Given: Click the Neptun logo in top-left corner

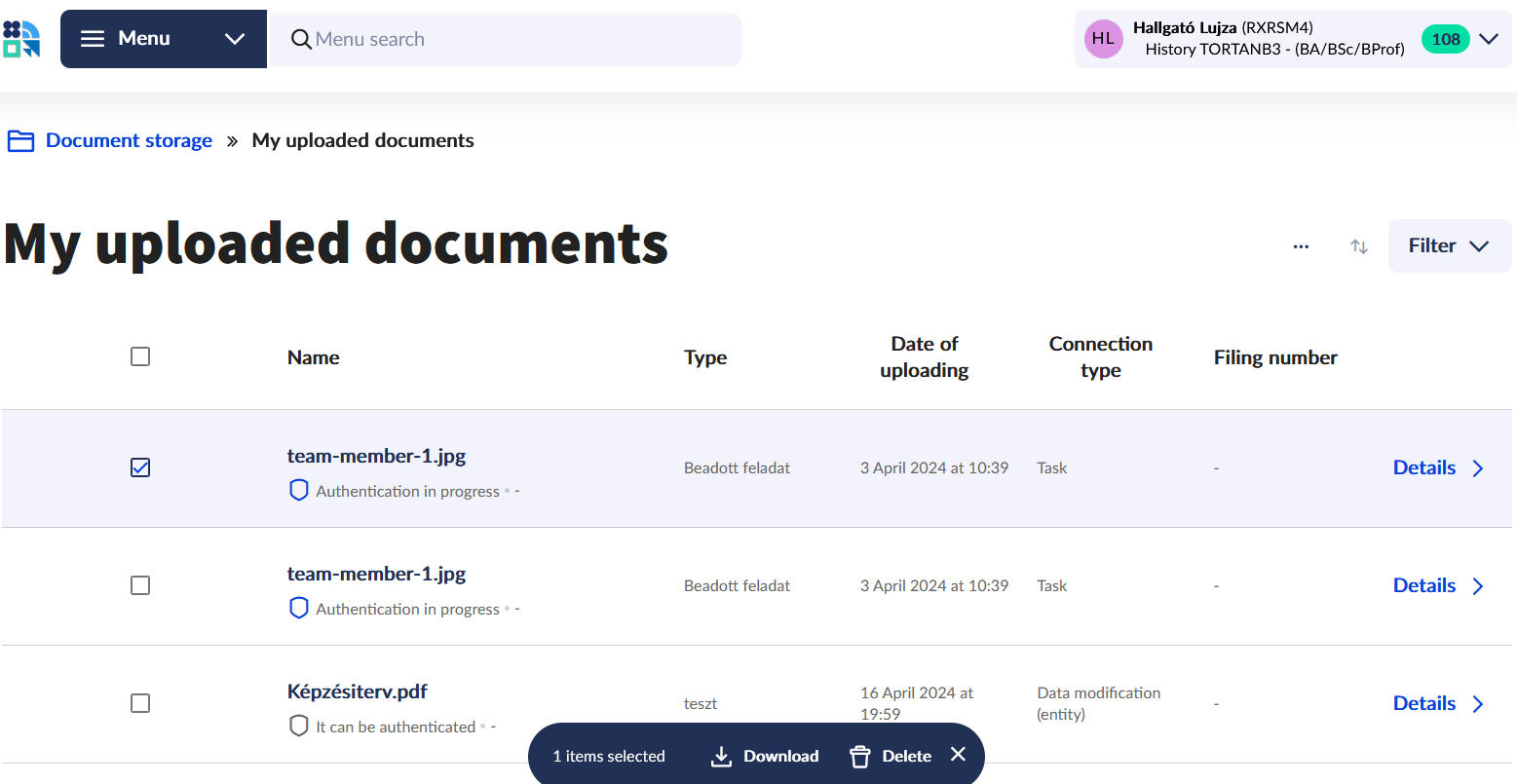Looking at the screenshot, I should point(21,39).
